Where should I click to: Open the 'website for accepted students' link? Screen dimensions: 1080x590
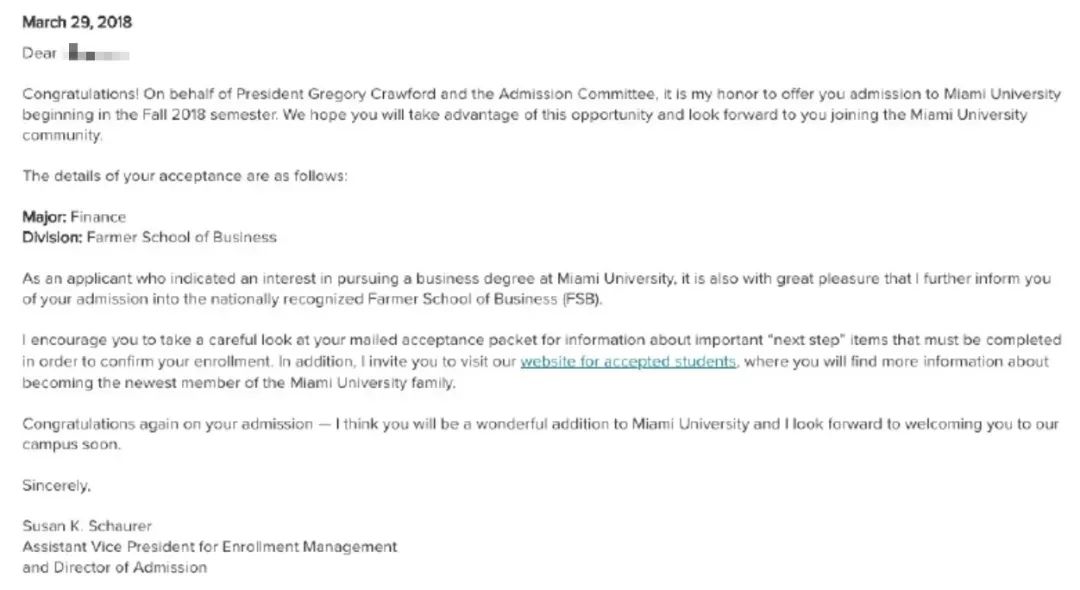(628, 362)
